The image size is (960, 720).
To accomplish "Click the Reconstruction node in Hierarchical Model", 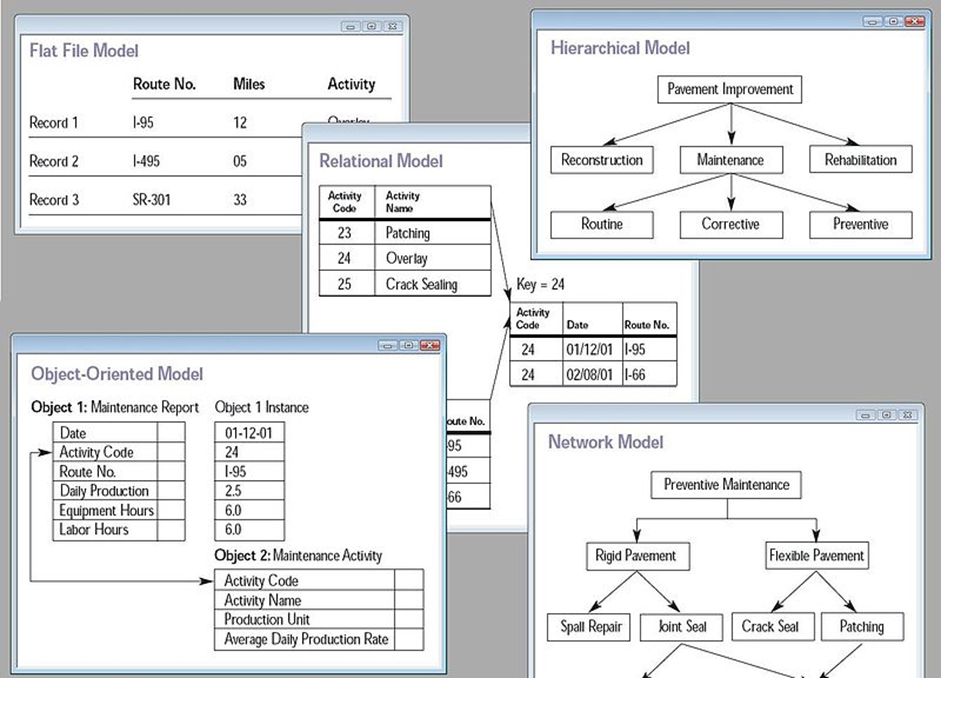I will (x=602, y=160).
